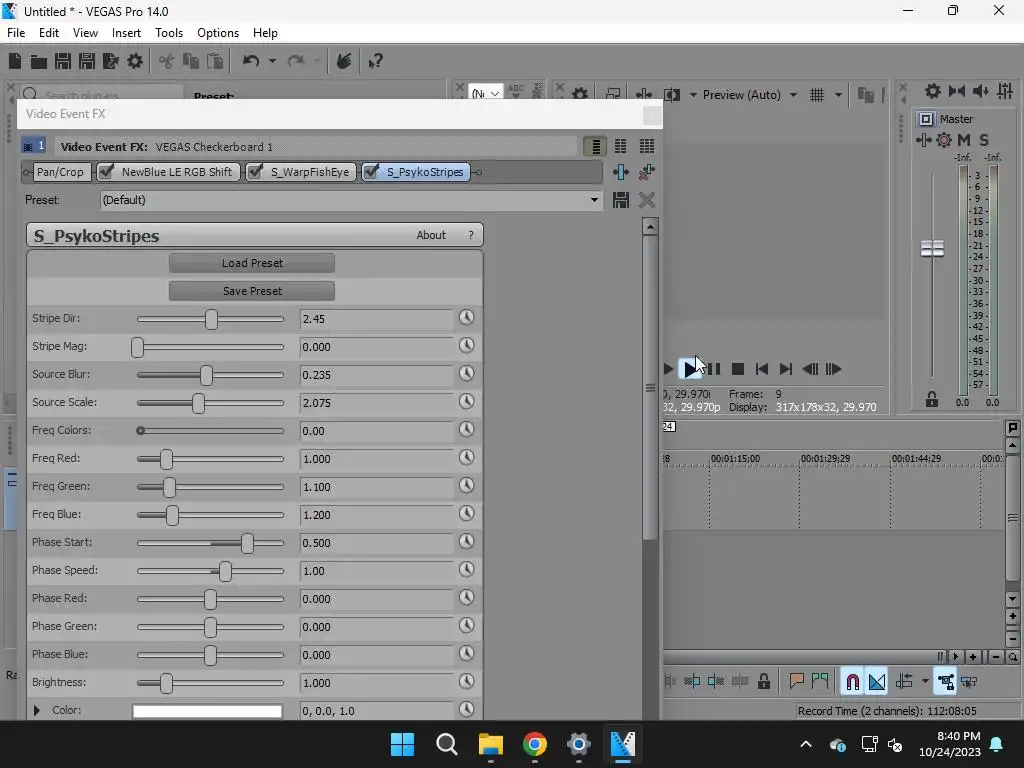The height and width of the screenshot is (768, 1024).
Task: Animate the Brightness parameter clock icon
Action: (x=466, y=681)
